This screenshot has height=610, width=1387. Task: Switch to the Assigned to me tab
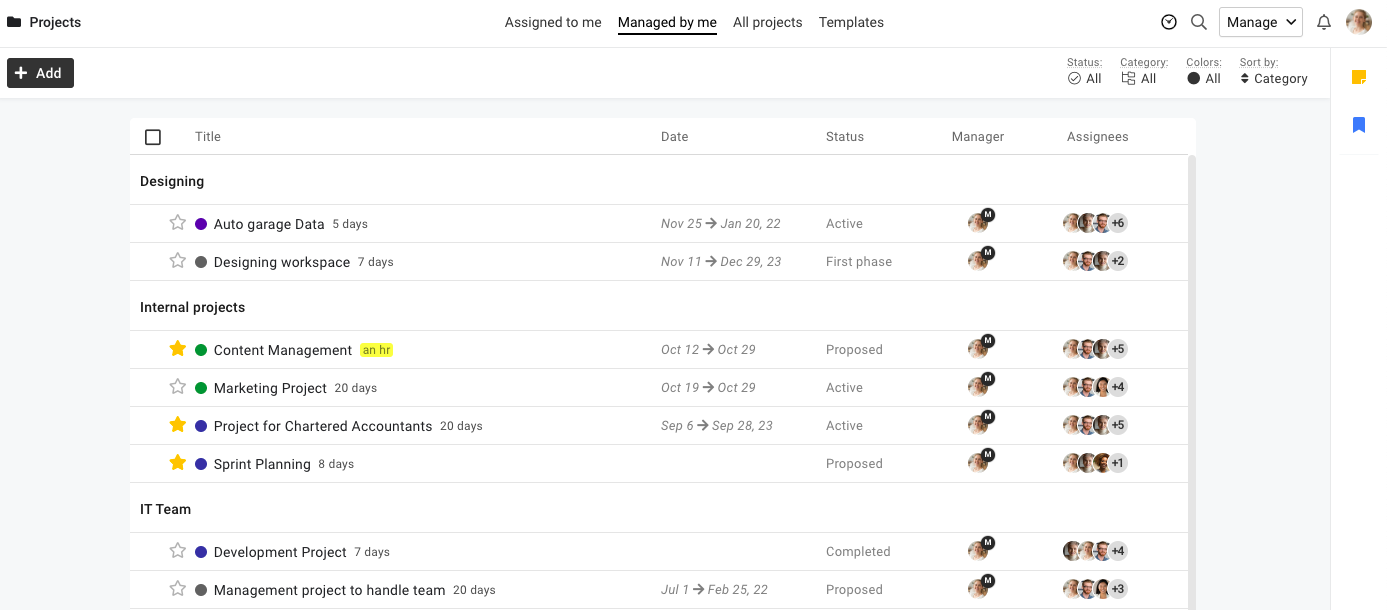(553, 21)
